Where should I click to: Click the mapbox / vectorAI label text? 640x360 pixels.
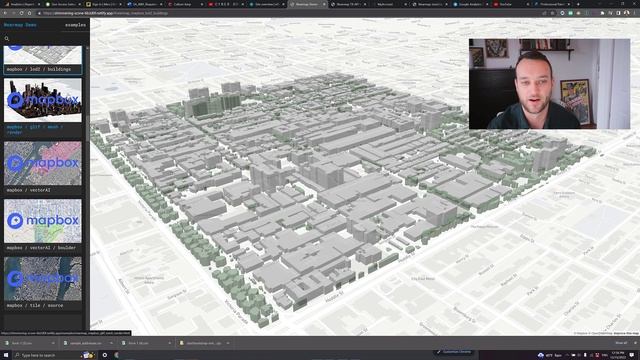click(x=29, y=190)
